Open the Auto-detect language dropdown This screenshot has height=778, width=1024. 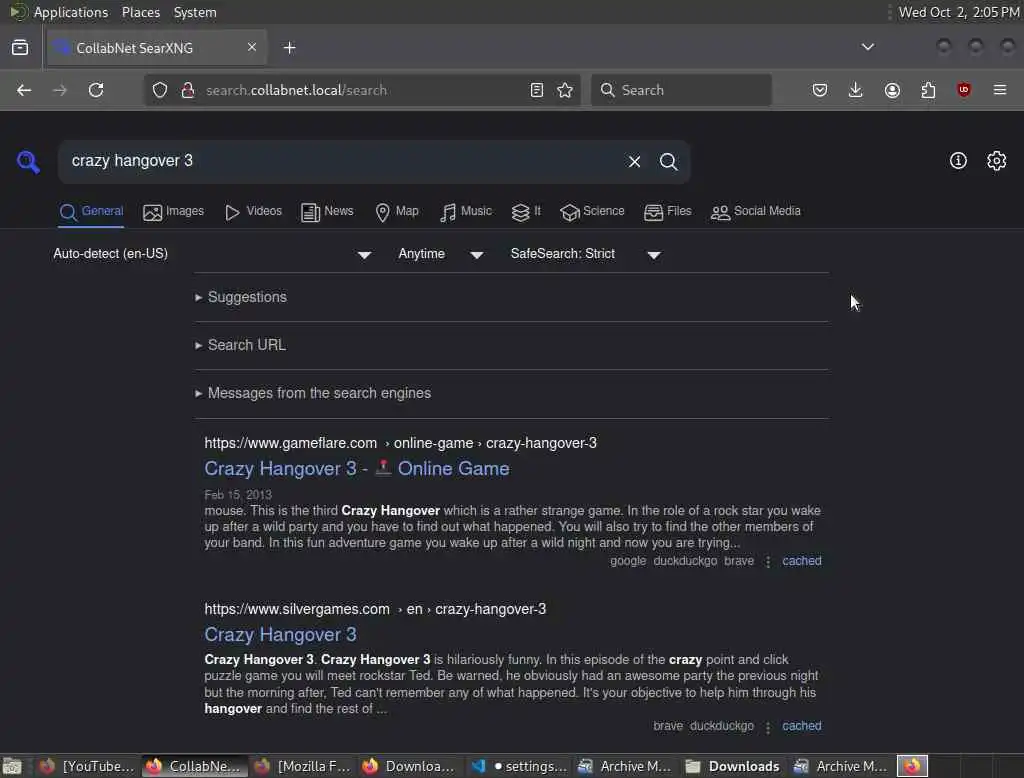[x=213, y=254]
